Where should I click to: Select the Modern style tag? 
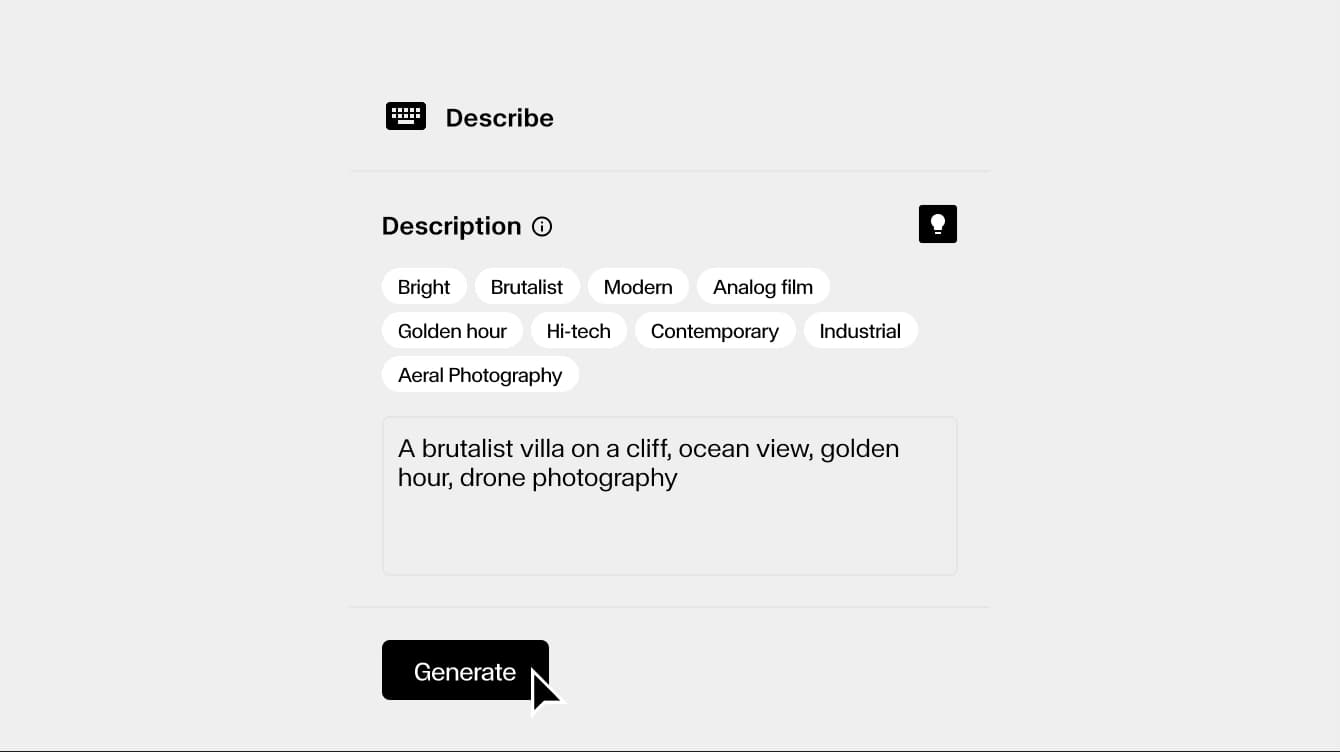pos(638,286)
